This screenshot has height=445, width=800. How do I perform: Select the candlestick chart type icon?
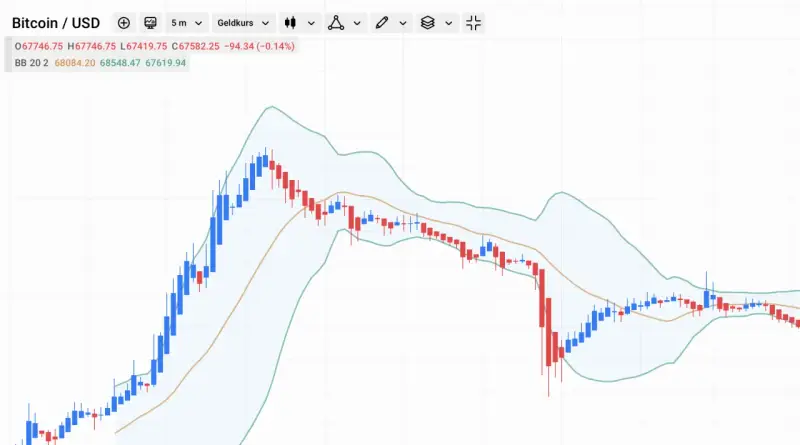pos(290,23)
